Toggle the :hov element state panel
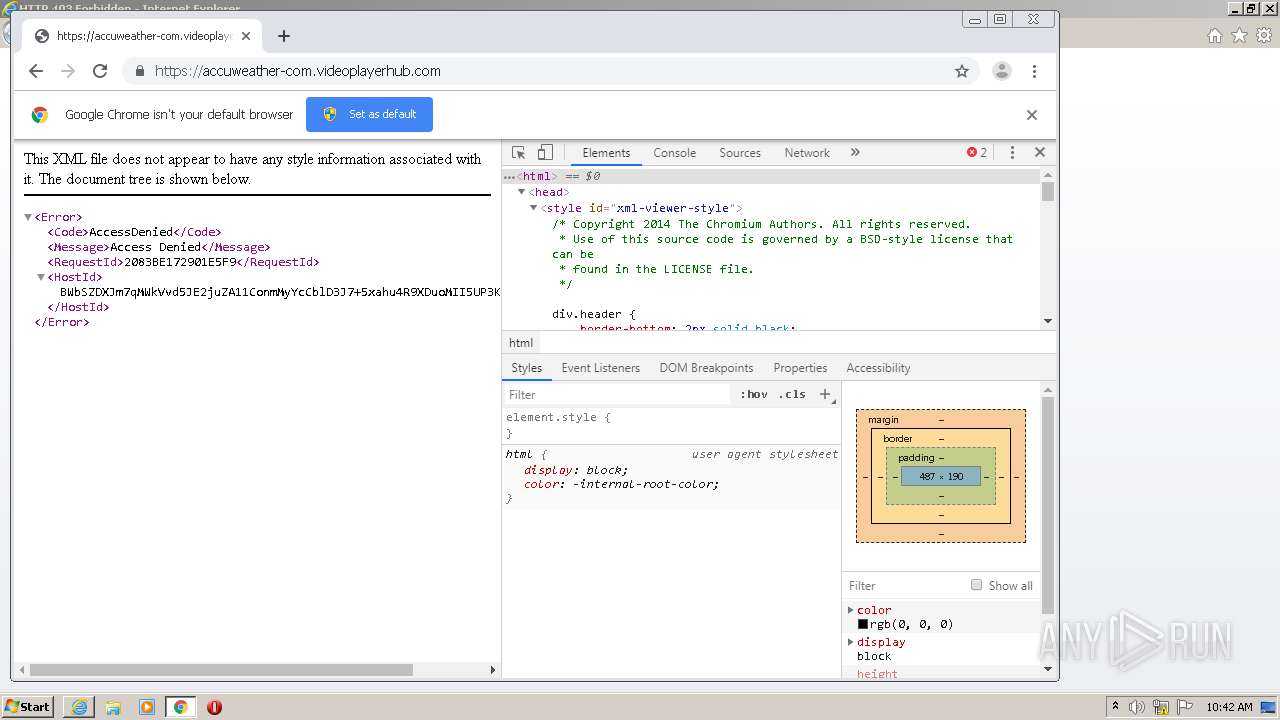The width and height of the screenshot is (1280, 720). tap(754, 394)
